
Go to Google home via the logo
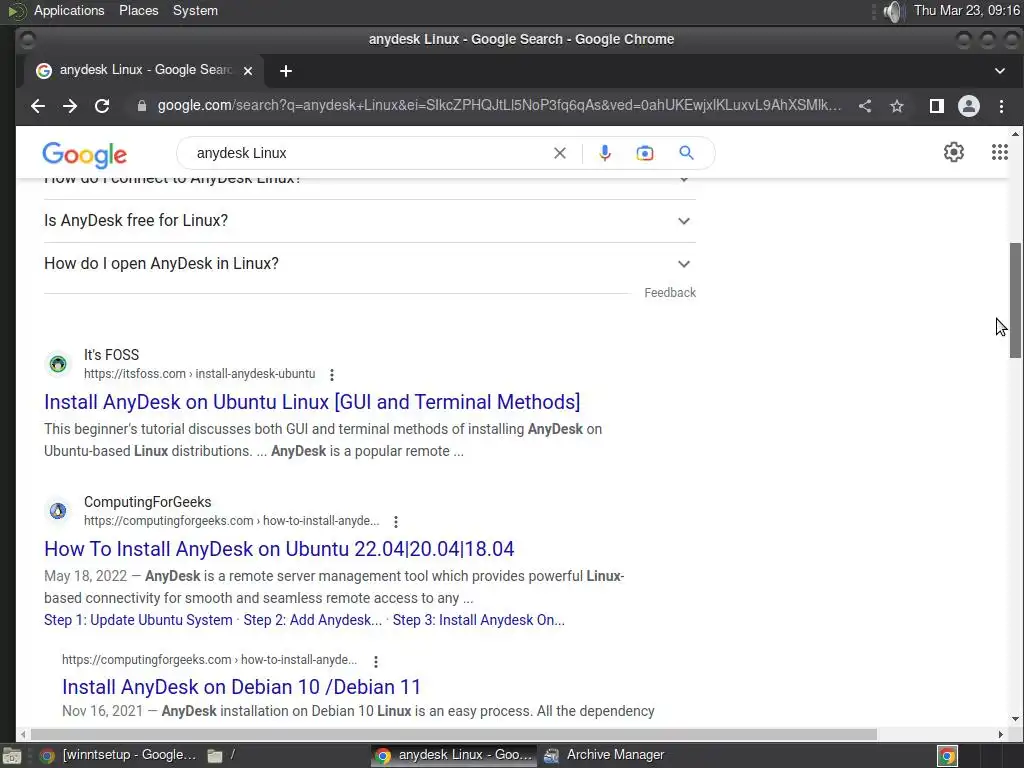(x=85, y=155)
